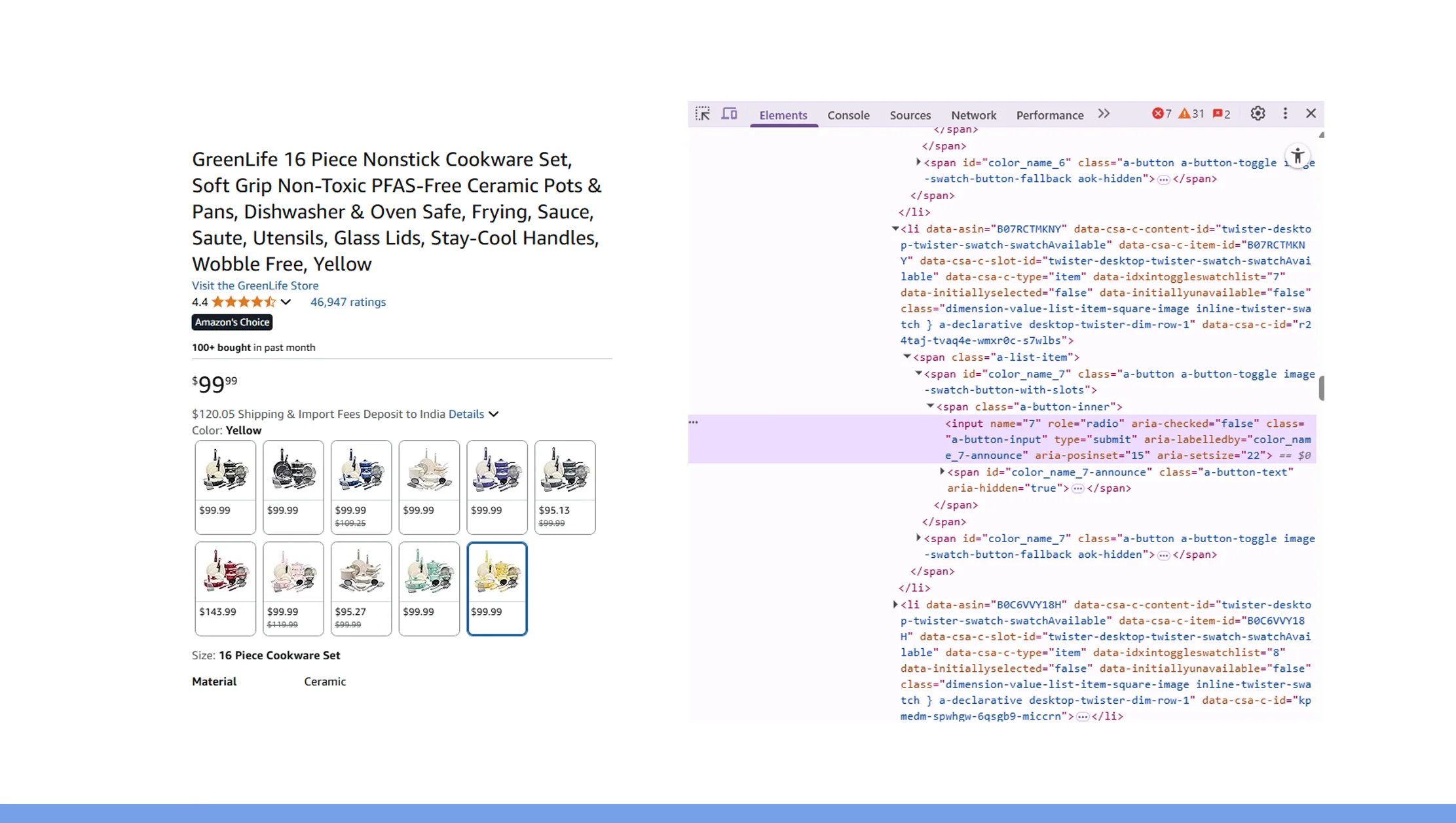The width and height of the screenshot is (1456, 823).
Task: Select the turquoise cookware color swatch
Action: click(x=429, y=589)
